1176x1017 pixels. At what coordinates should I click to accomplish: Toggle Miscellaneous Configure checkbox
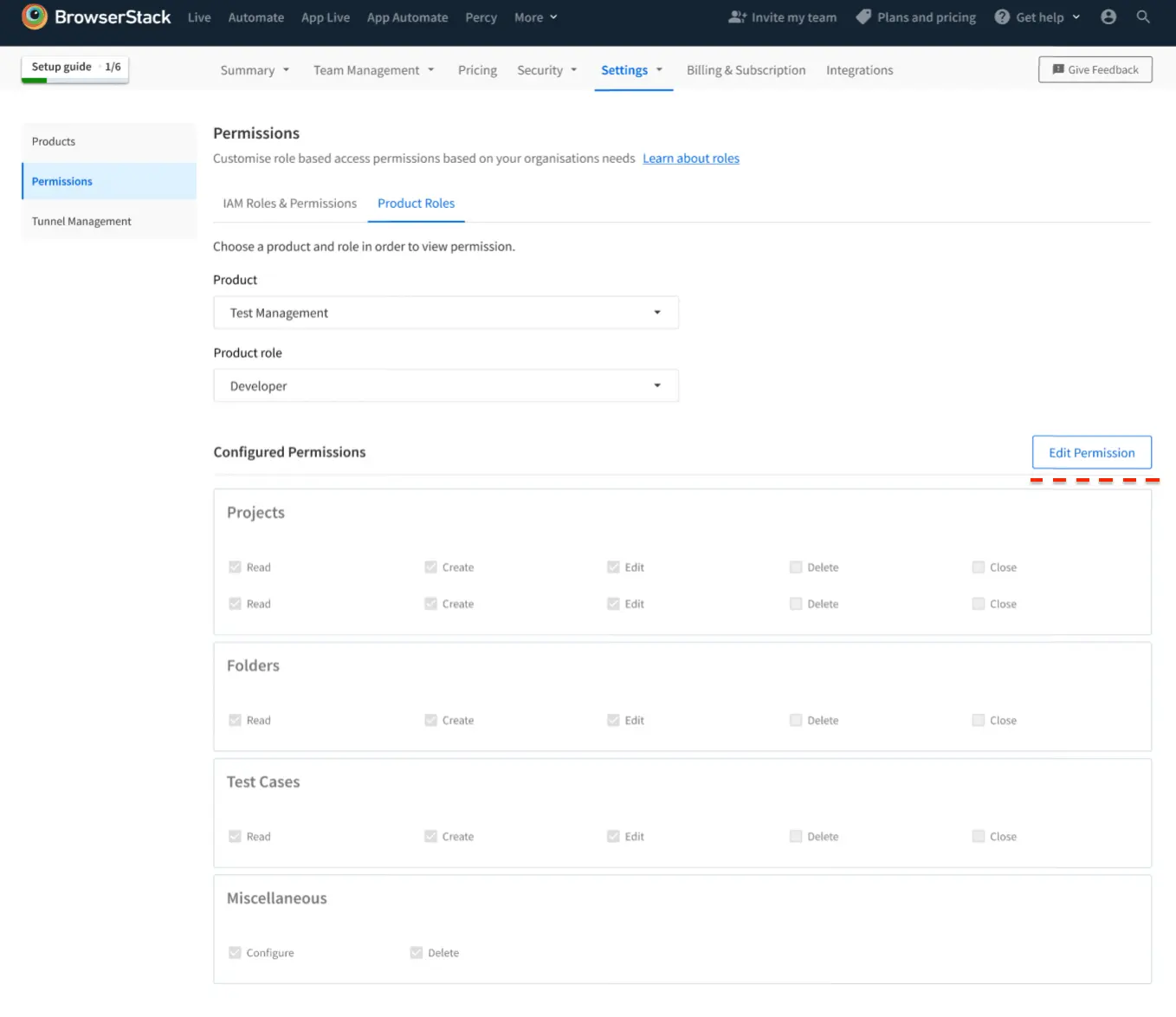pos(235,953)
